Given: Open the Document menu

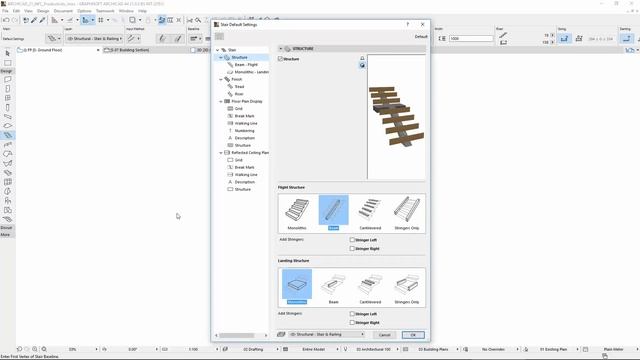Looking at the screenshot, I should (63, 11).
